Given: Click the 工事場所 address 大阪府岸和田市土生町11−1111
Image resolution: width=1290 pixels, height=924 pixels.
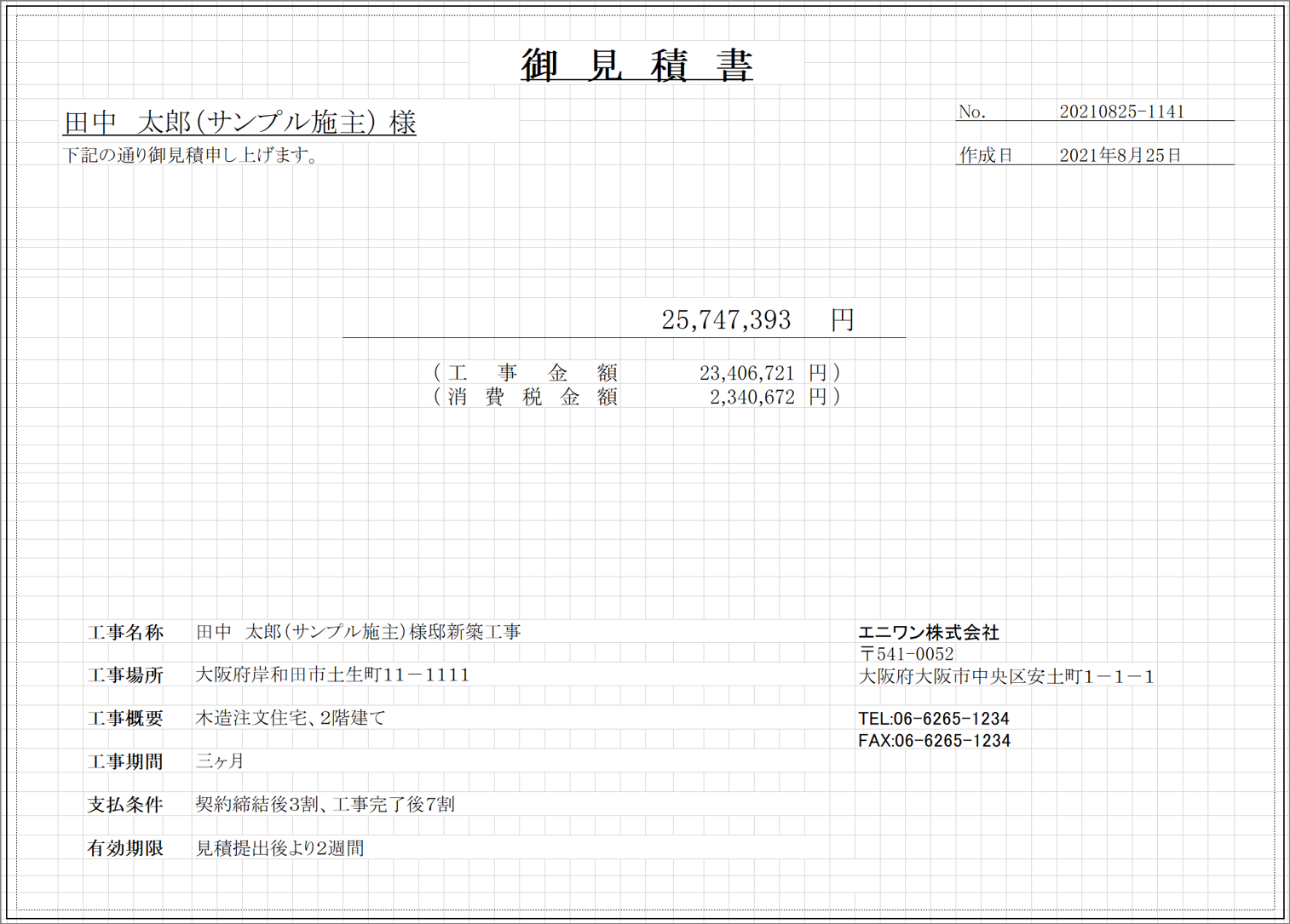Looking at the screenshot, I should click(x=332, y=674).
